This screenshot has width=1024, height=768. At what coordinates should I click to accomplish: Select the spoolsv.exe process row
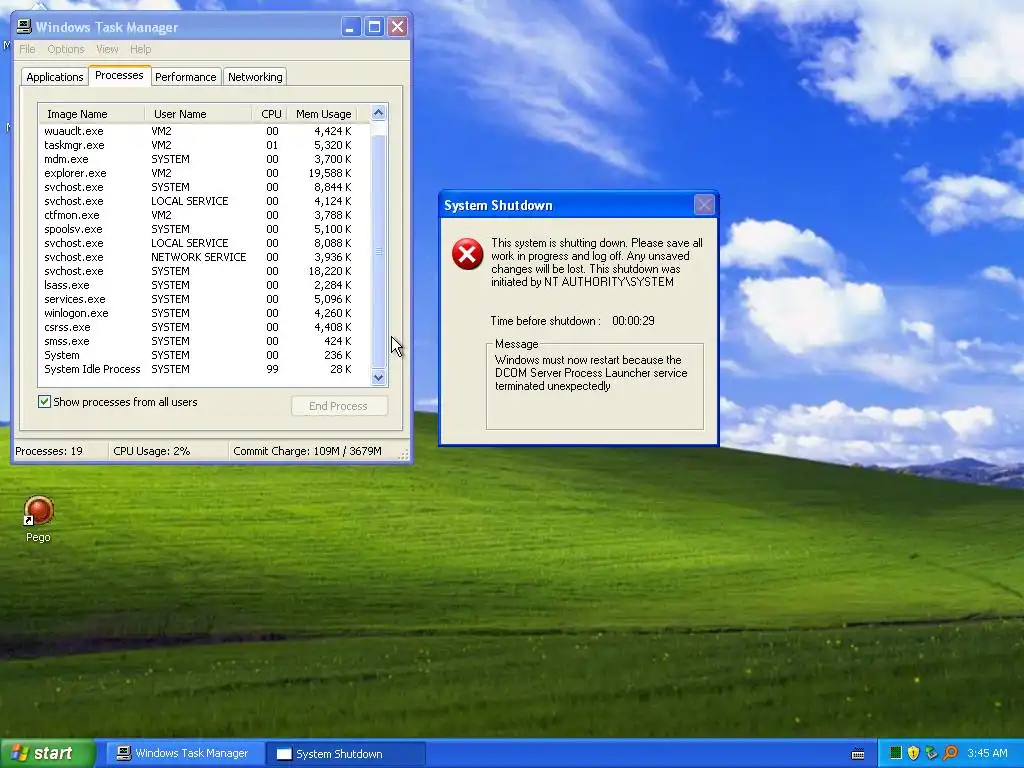coord(204,229)
